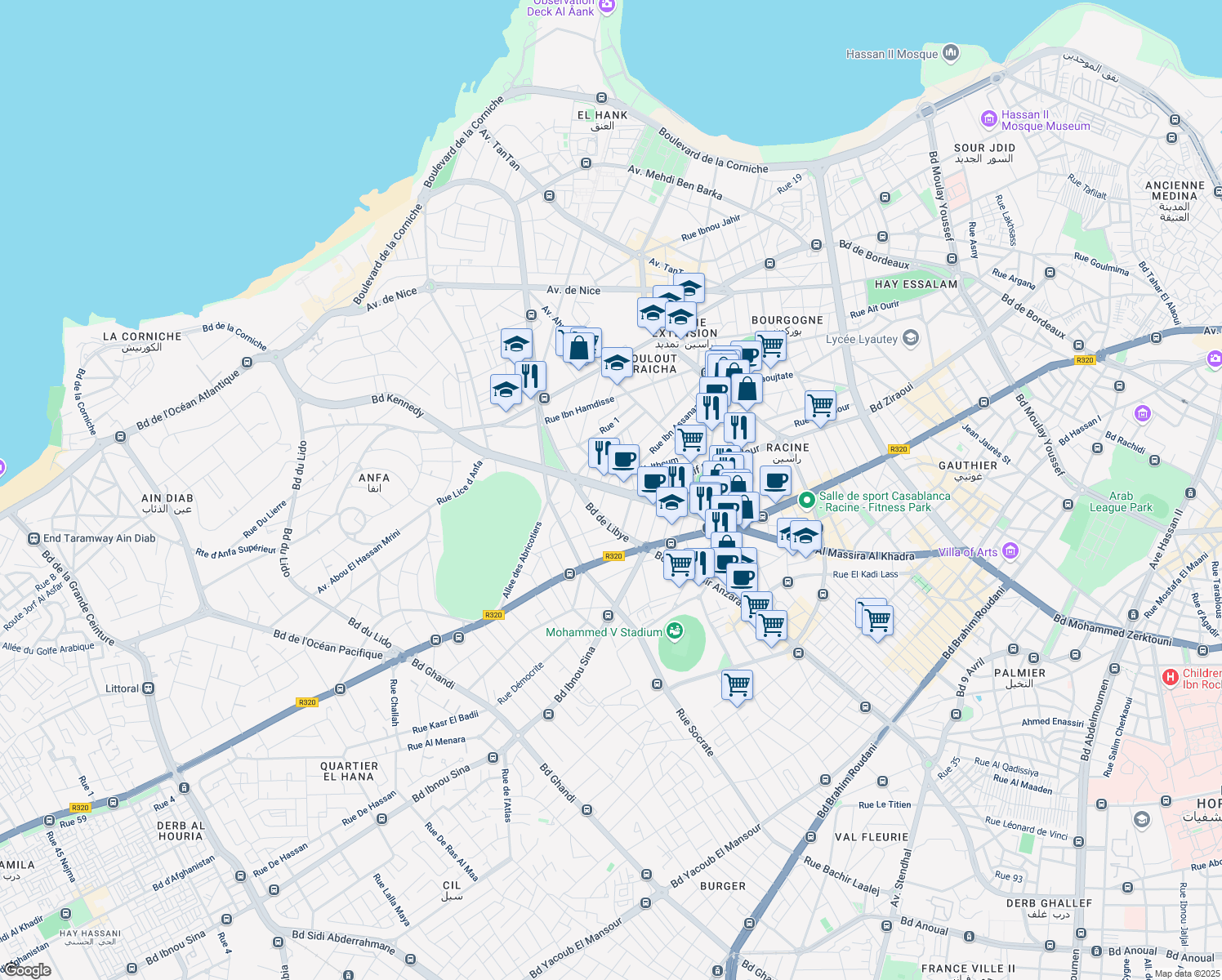Select the Bd Yacoub El Mansour label near Burger

point(716,855)
